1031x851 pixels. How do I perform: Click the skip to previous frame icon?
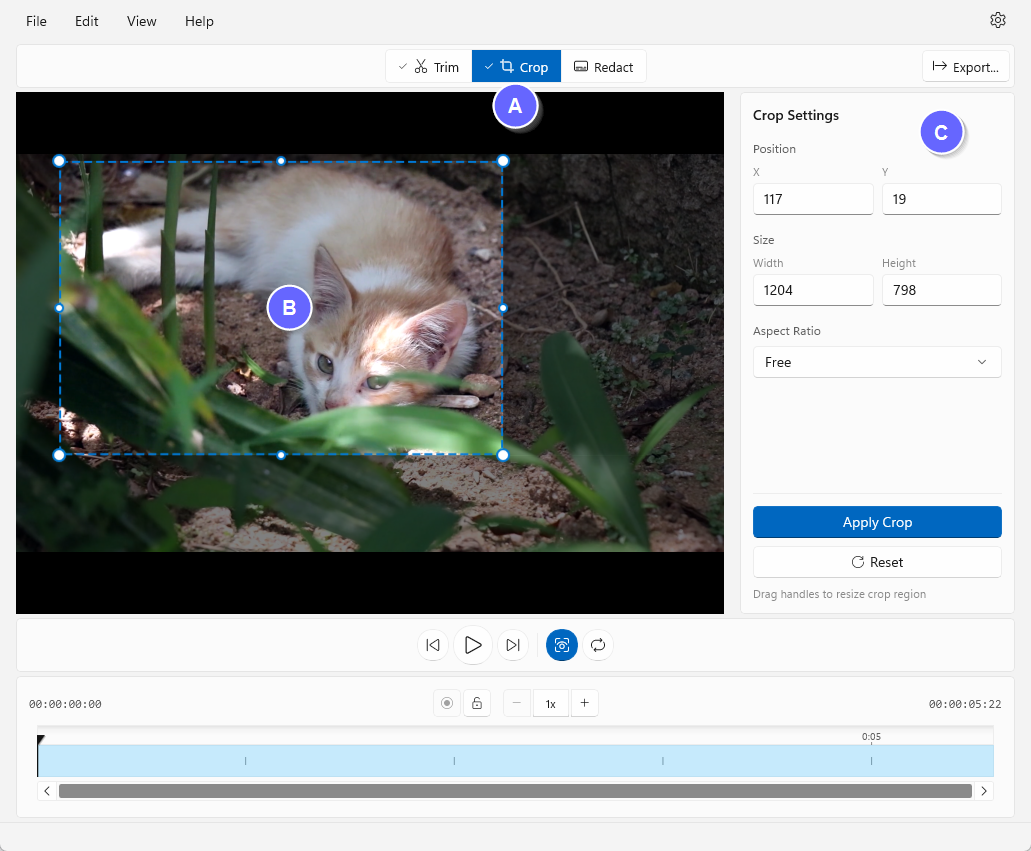click(433, 645)
